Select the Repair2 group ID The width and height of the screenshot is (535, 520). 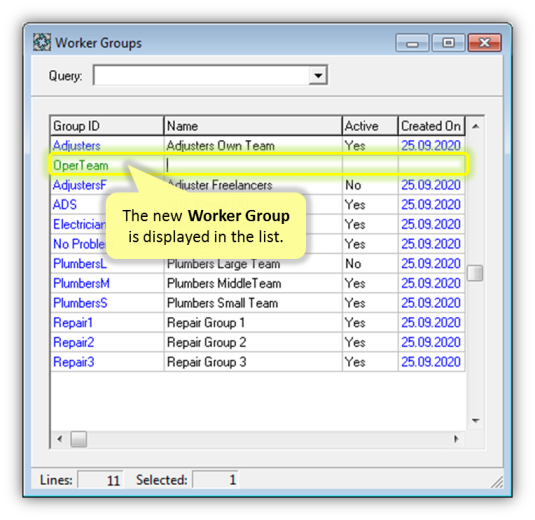(74, 342)
